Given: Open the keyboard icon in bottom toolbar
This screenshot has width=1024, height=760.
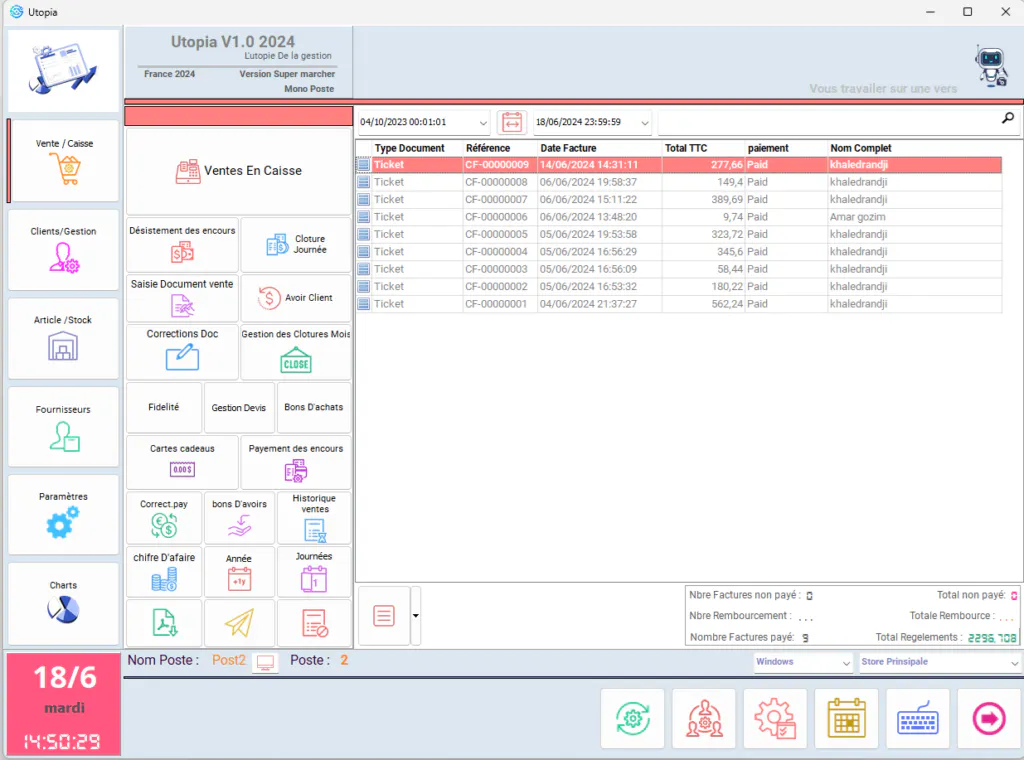Looking at the screenshot, I should point(918,718).
